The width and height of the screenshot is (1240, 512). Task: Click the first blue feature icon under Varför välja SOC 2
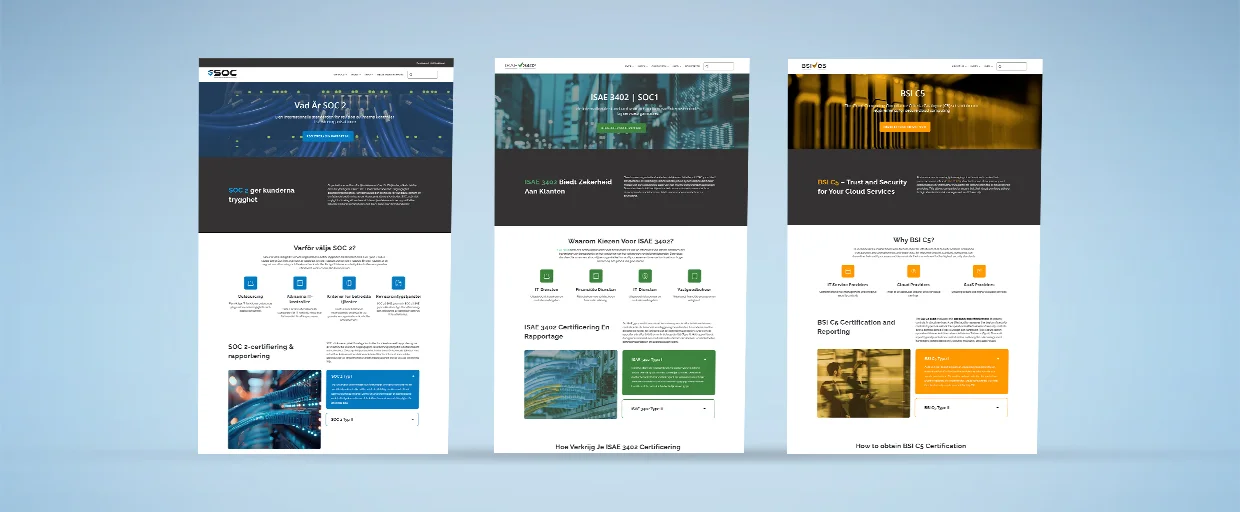[251, 284]
